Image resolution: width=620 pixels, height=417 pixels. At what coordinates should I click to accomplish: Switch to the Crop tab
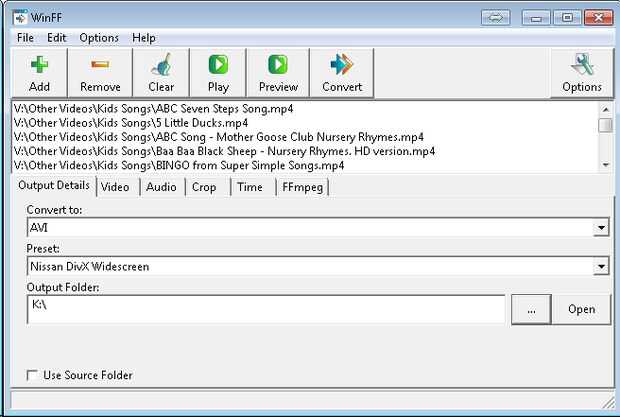point(204,187)
